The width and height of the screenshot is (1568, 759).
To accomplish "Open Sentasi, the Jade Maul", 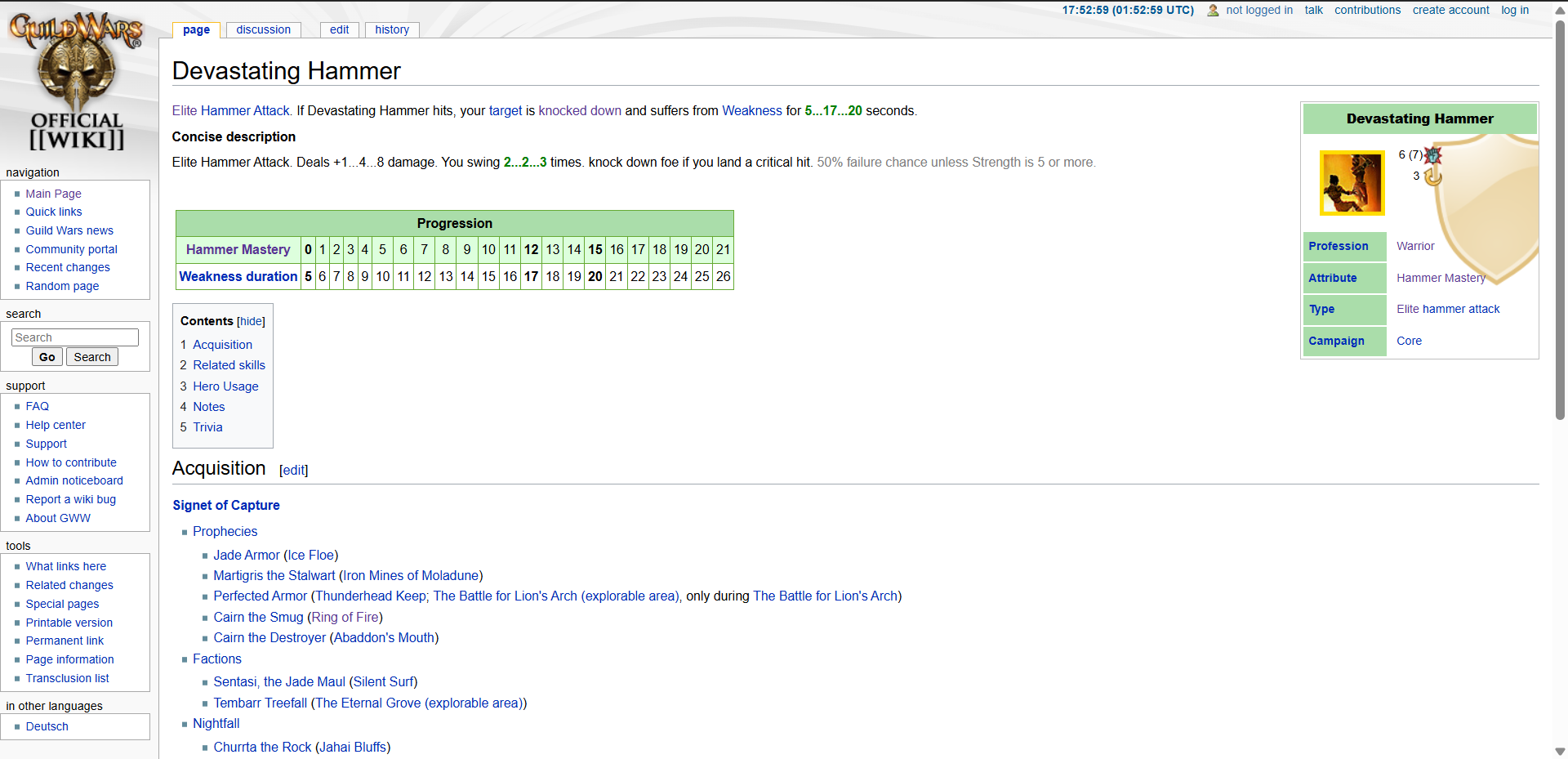I will (279, 682).
